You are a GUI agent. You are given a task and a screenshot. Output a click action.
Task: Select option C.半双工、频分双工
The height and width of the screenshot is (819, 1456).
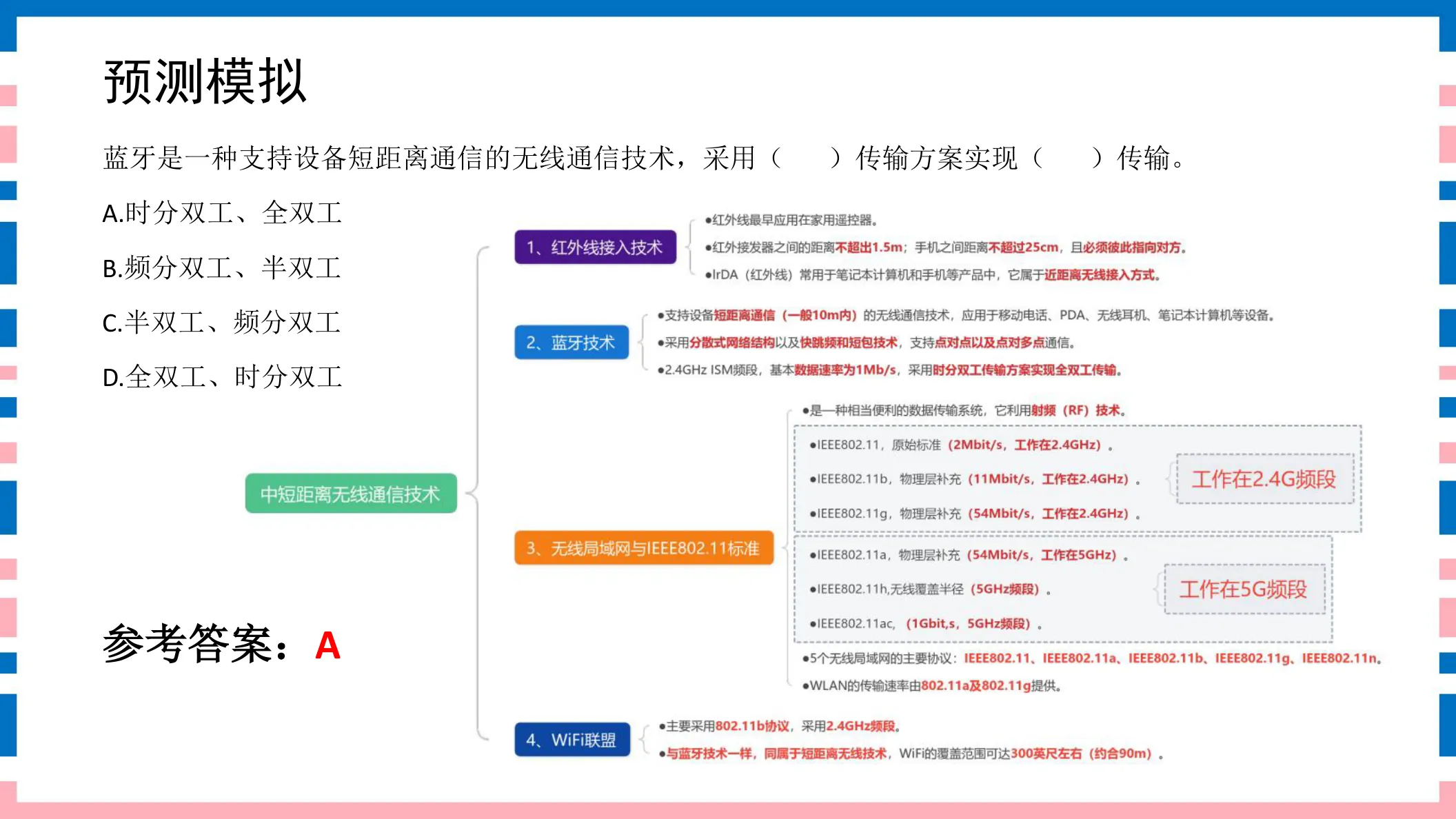pos(222,322)
